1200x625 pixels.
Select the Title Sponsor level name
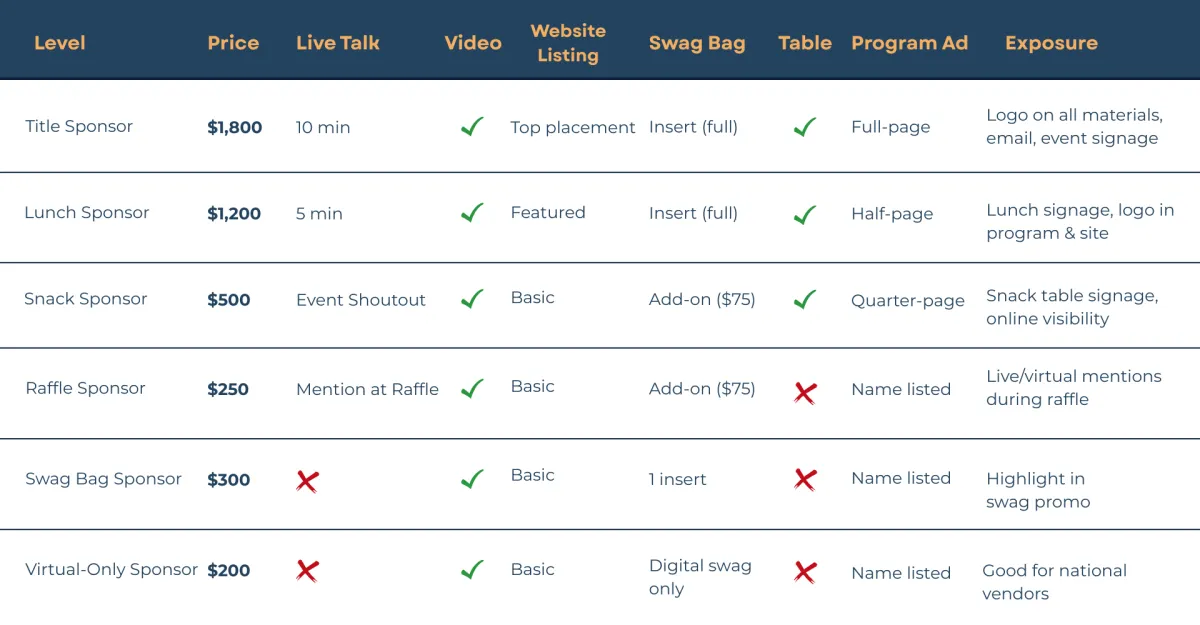[x=79, y=126]
